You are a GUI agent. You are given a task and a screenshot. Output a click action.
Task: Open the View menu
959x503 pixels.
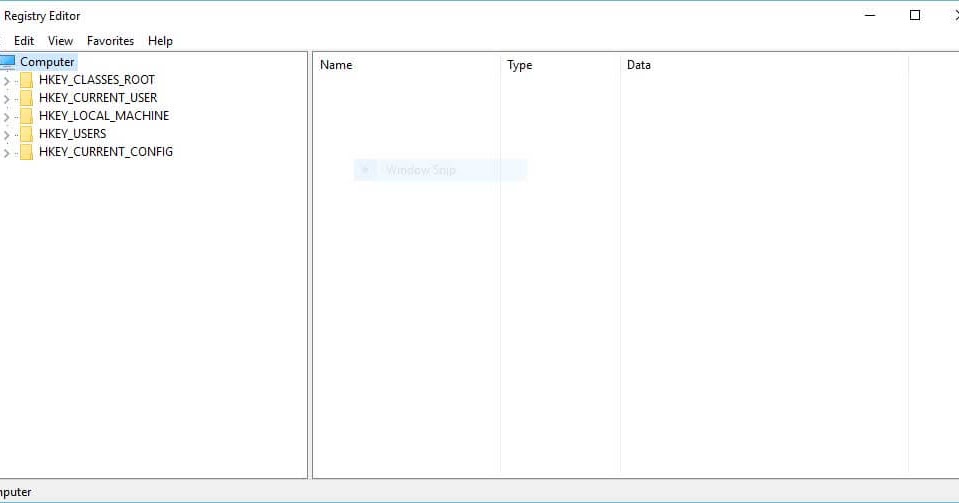pos(61,41)
